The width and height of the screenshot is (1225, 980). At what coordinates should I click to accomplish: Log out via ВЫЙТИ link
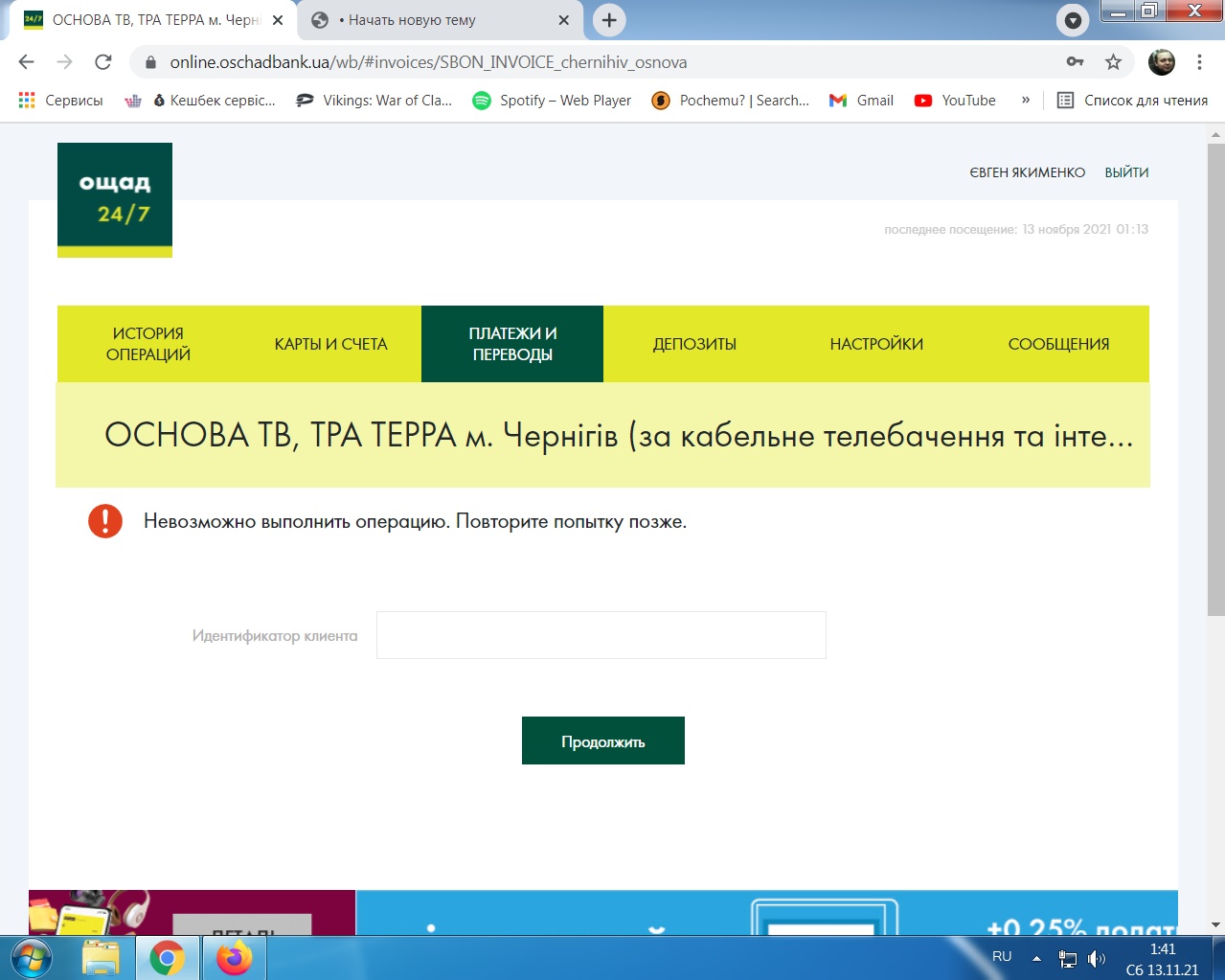coord(1126,172)
